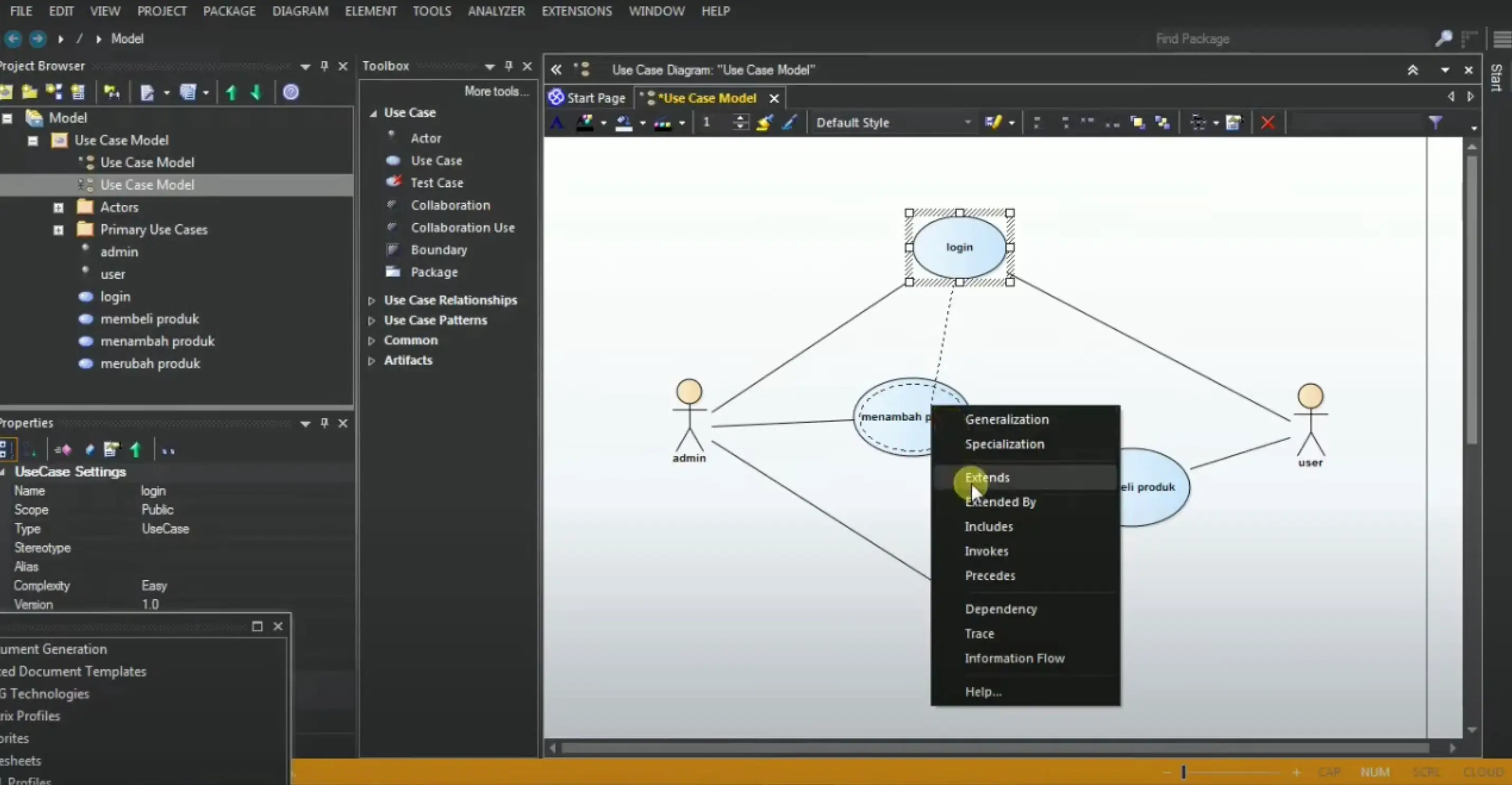Select the Boundary element in the Toolbox

tap(439, 249)
